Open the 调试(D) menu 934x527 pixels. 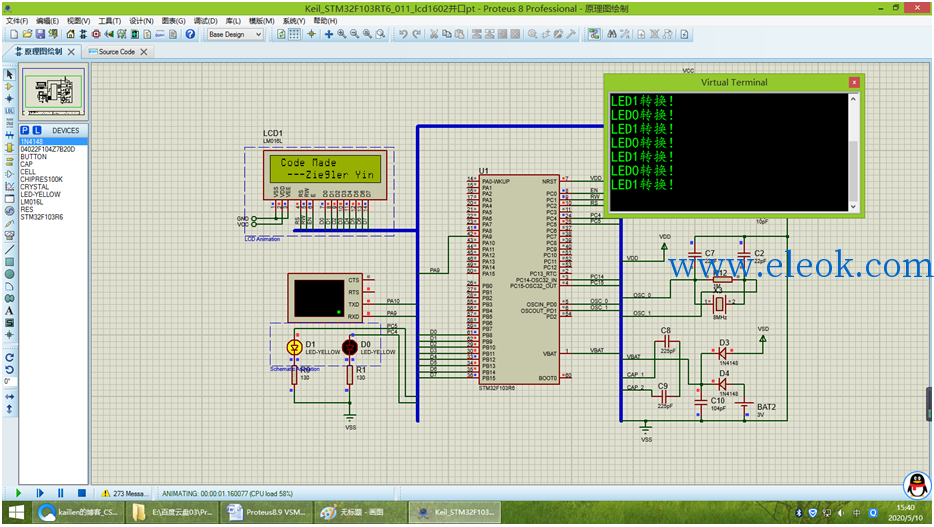[x=206, y=20]
